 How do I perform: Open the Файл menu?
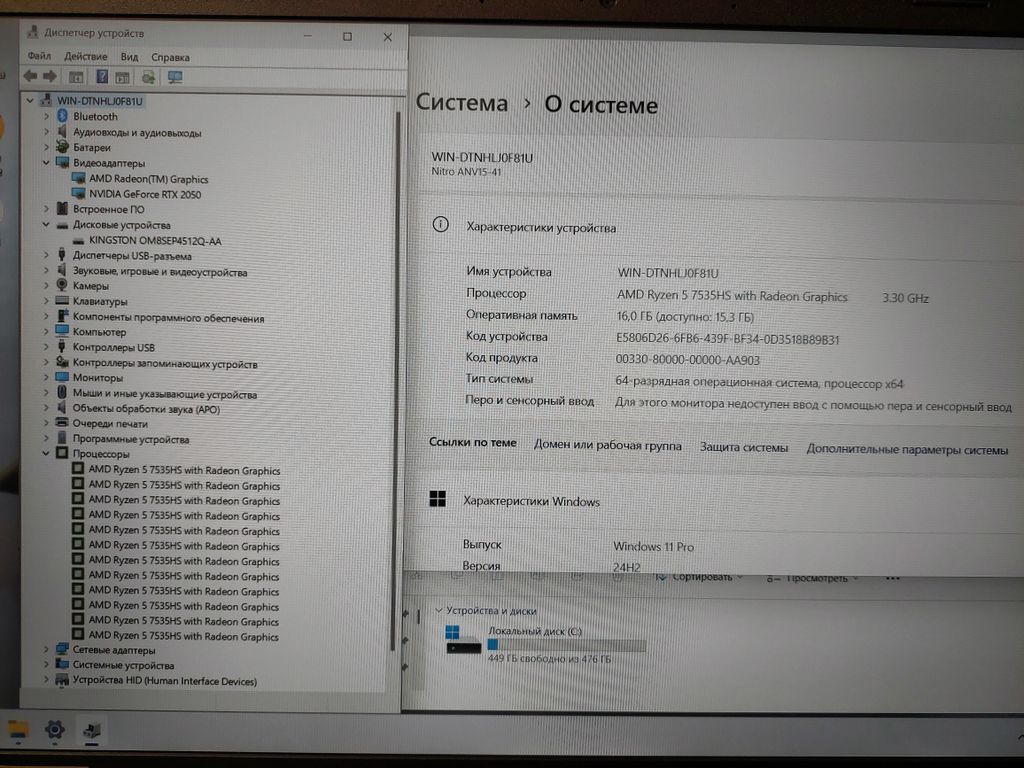coord(39,57)
